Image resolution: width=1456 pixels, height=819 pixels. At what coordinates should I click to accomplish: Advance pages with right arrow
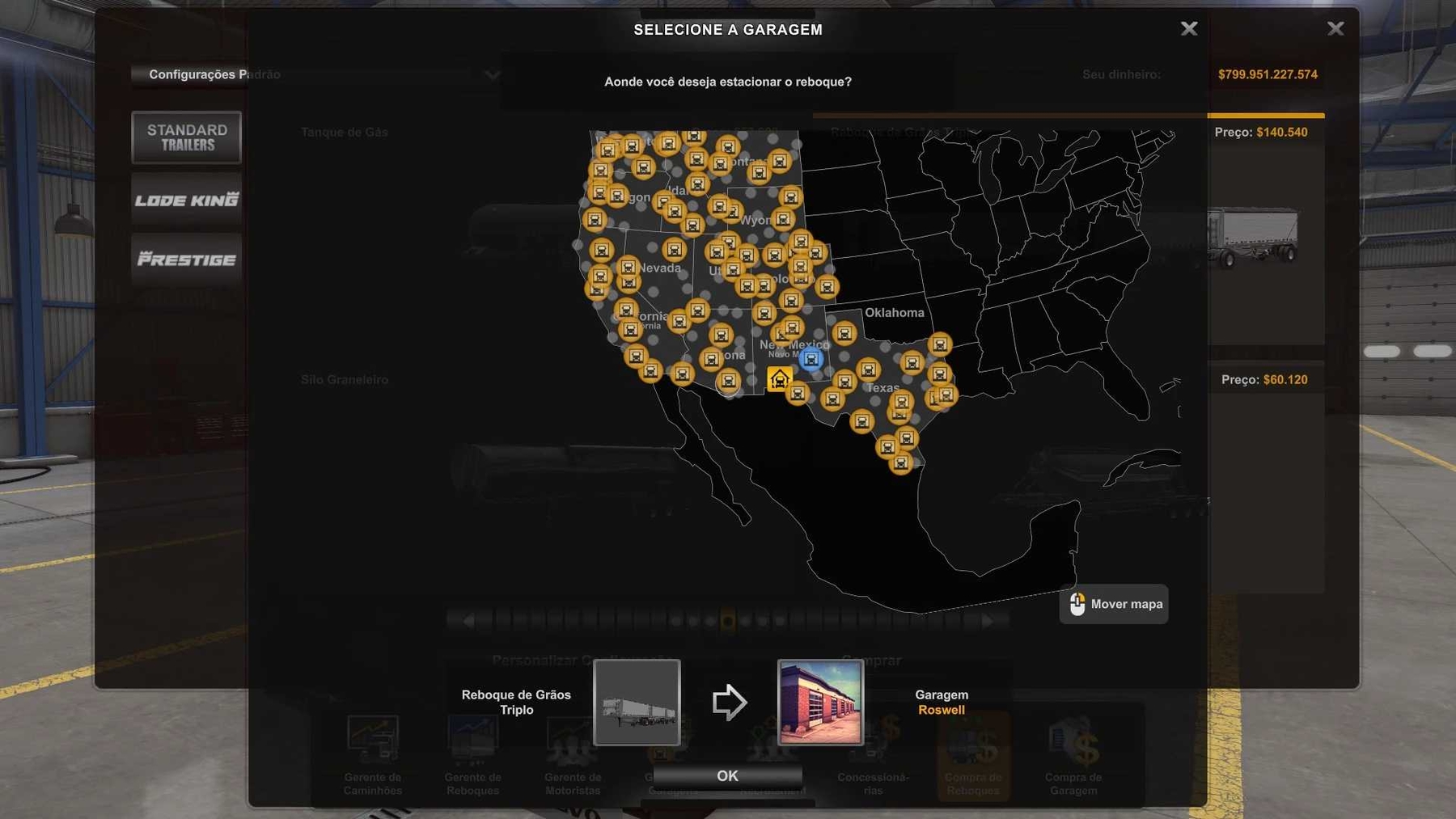[x=987, y=621]
